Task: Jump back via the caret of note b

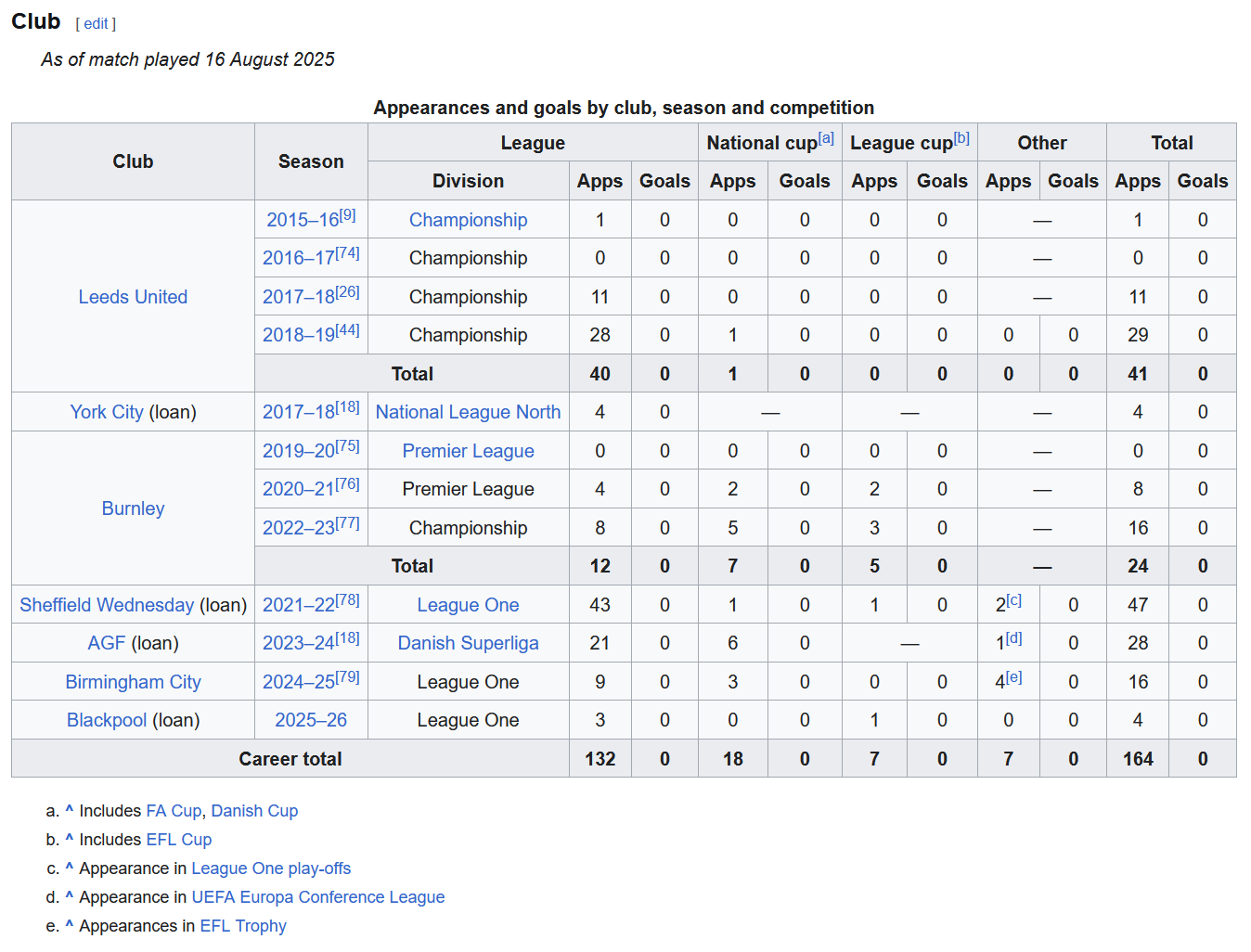Action: pyautogui.click(x=69, y=840)
